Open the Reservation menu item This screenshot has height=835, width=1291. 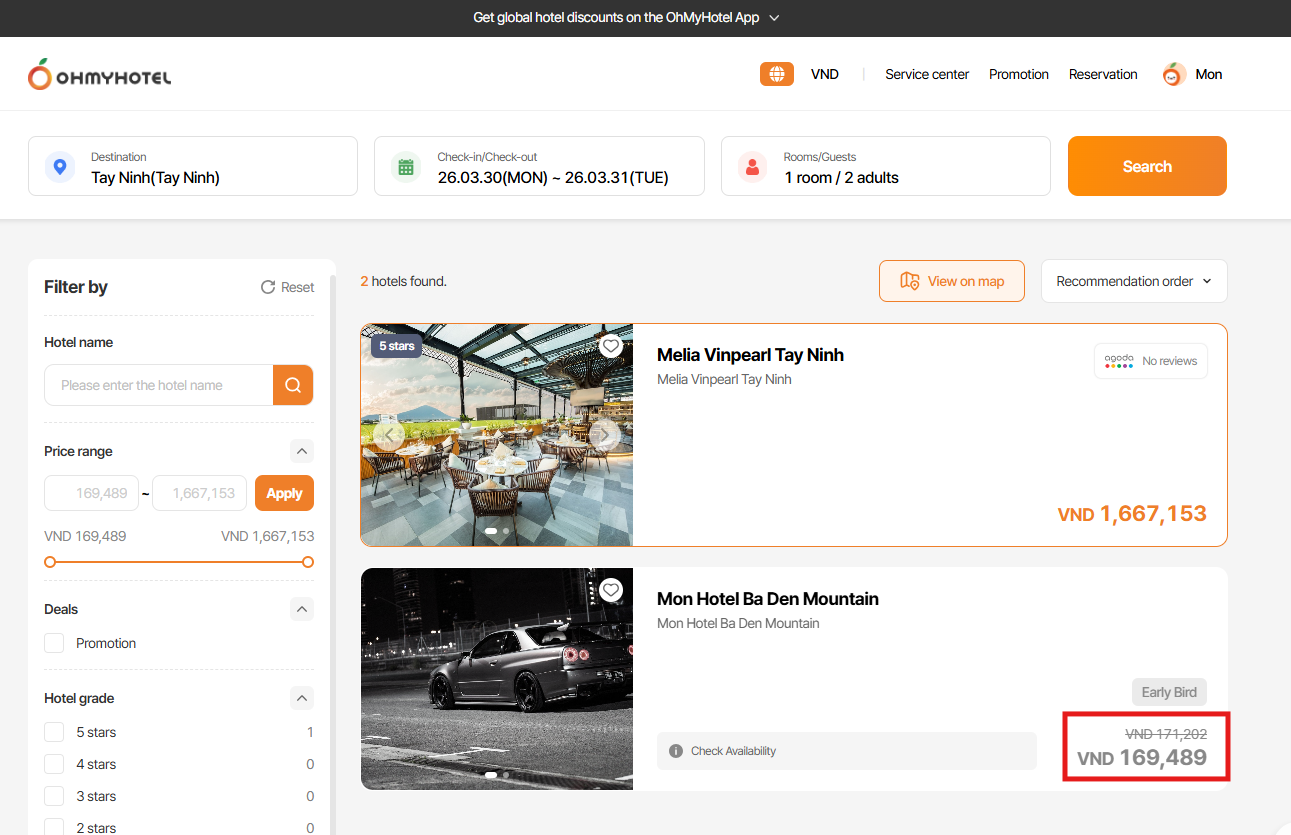(x=1102, y=74)
